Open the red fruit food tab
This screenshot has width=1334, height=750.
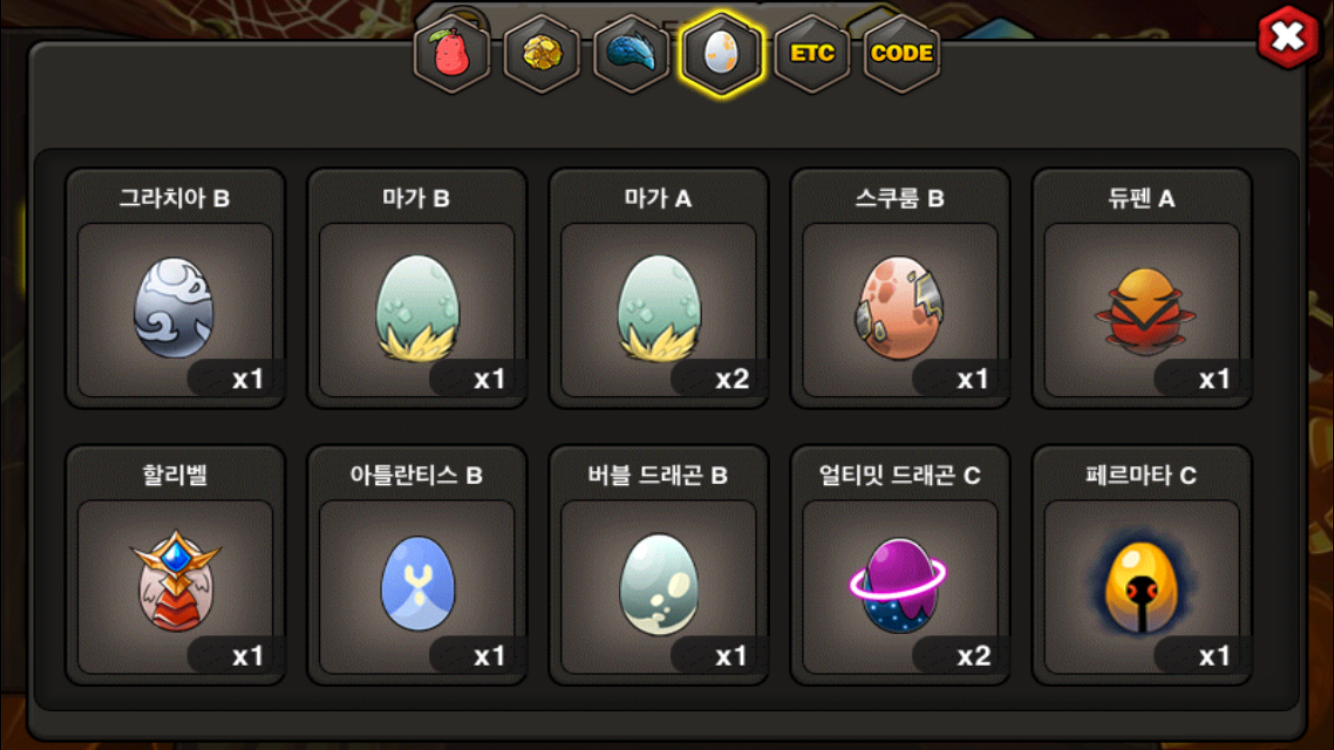(x=453, y=53)
